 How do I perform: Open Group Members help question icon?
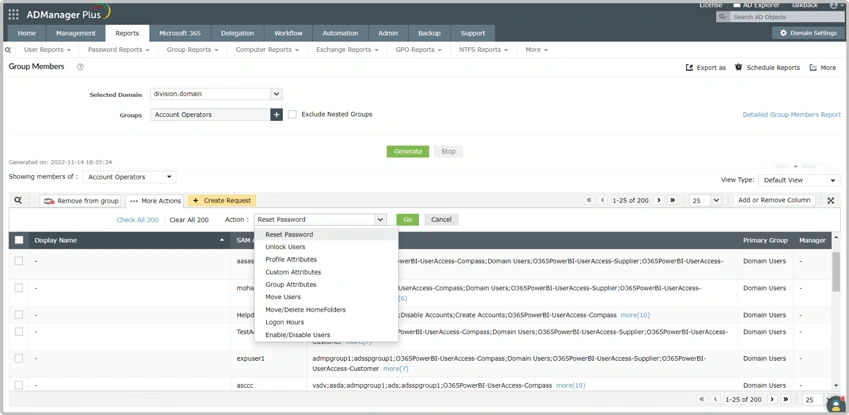[x=80, y=67]
